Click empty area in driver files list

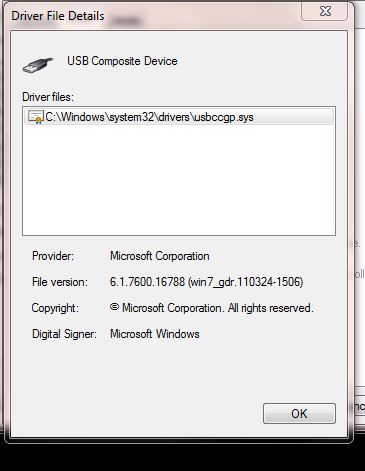[179, 180]
